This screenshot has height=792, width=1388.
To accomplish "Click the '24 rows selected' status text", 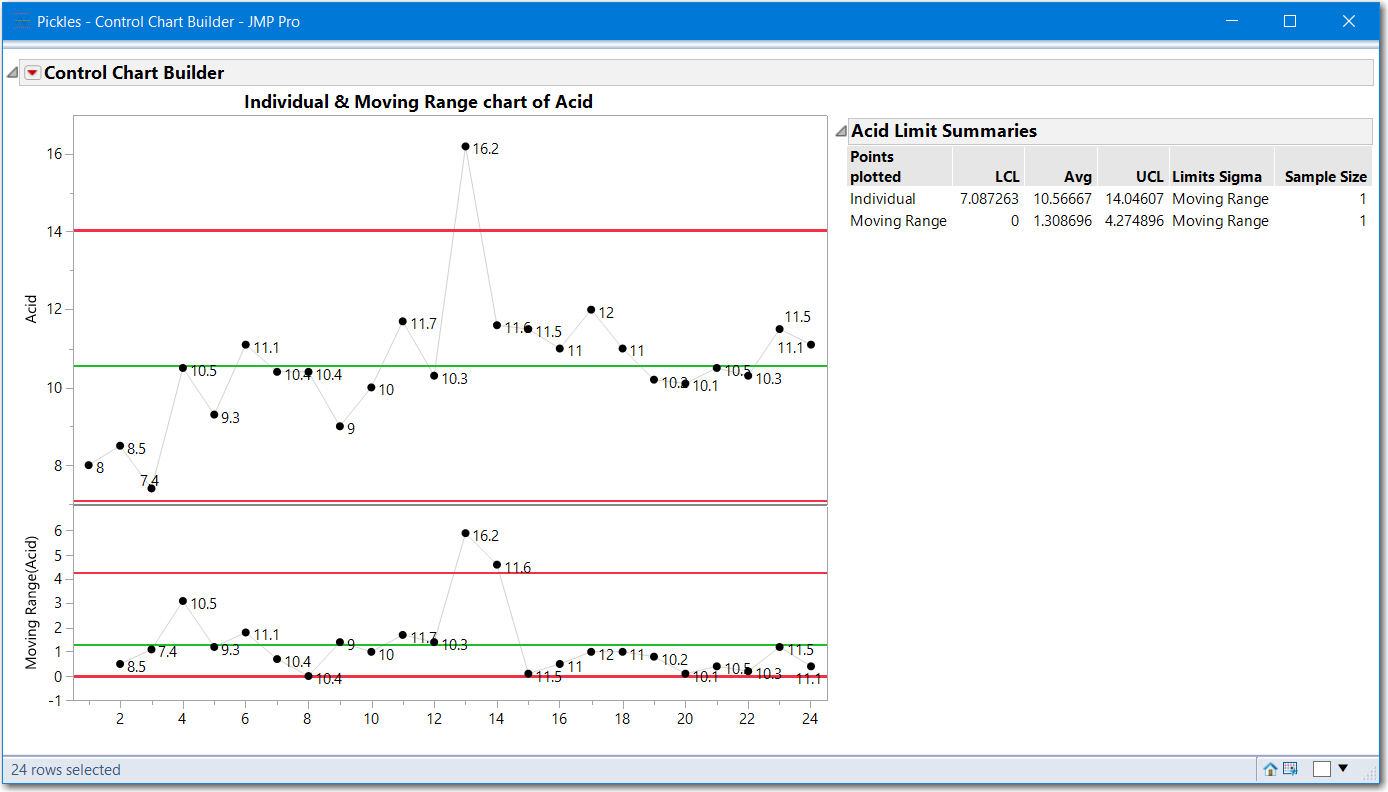I will click(63, 768).
